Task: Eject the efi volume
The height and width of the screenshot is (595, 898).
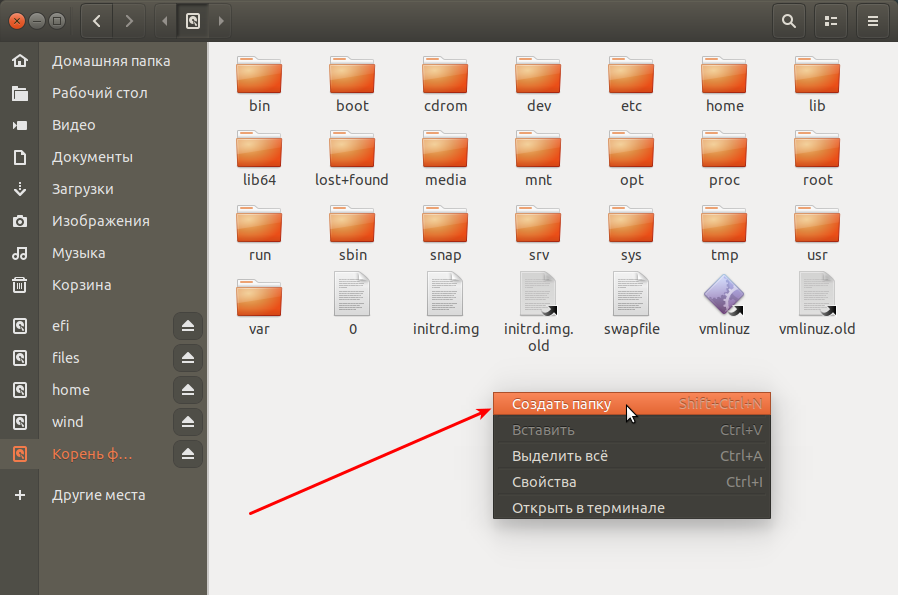Action: point(187,325)
